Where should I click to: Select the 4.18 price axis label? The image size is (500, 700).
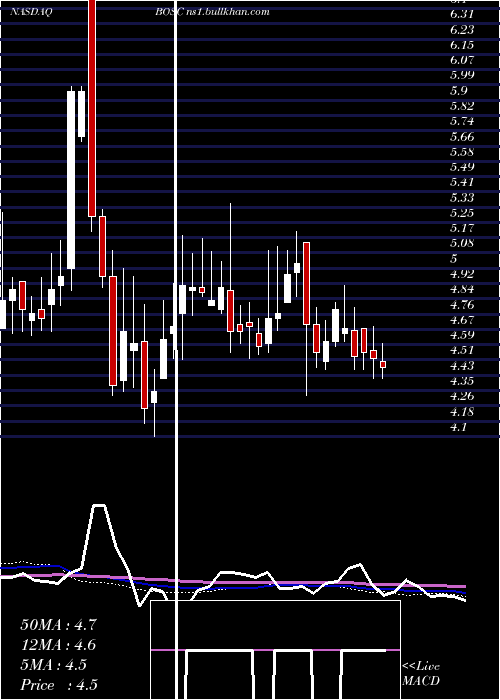[x=462, y=411]
